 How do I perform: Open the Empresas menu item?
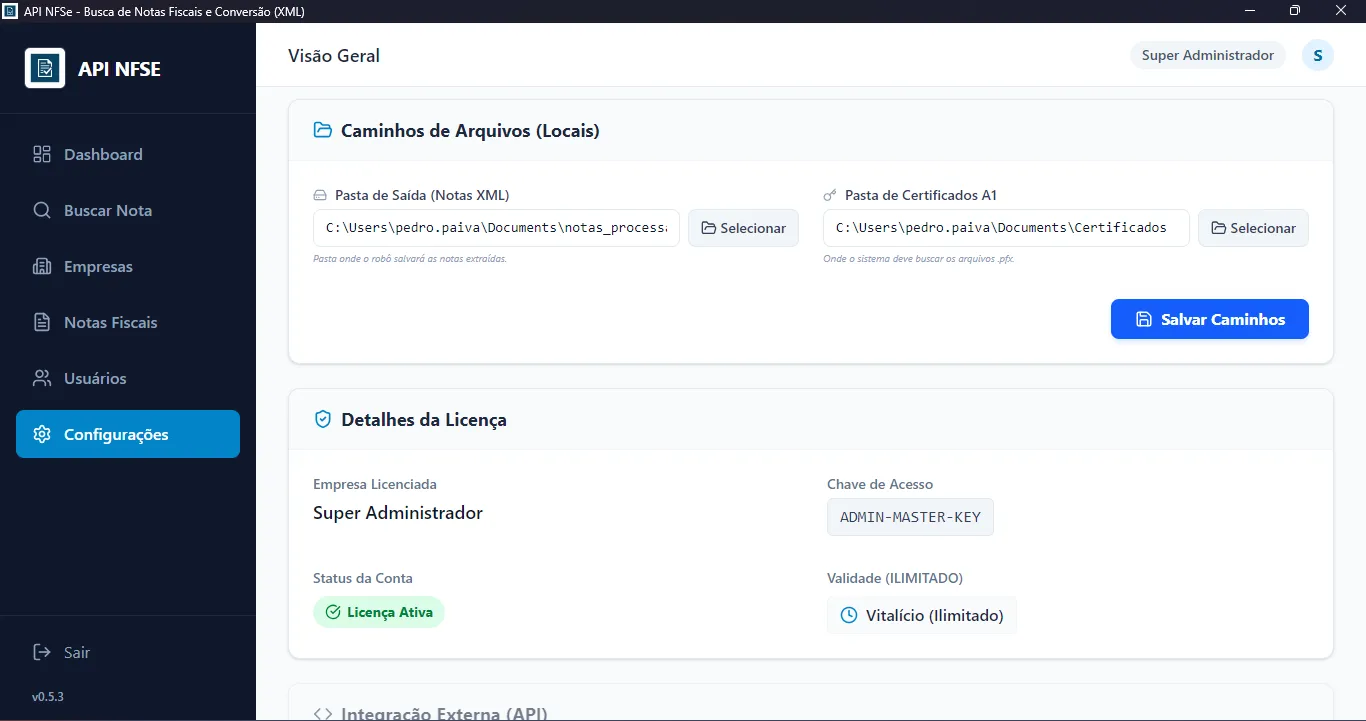pos(128,266)
